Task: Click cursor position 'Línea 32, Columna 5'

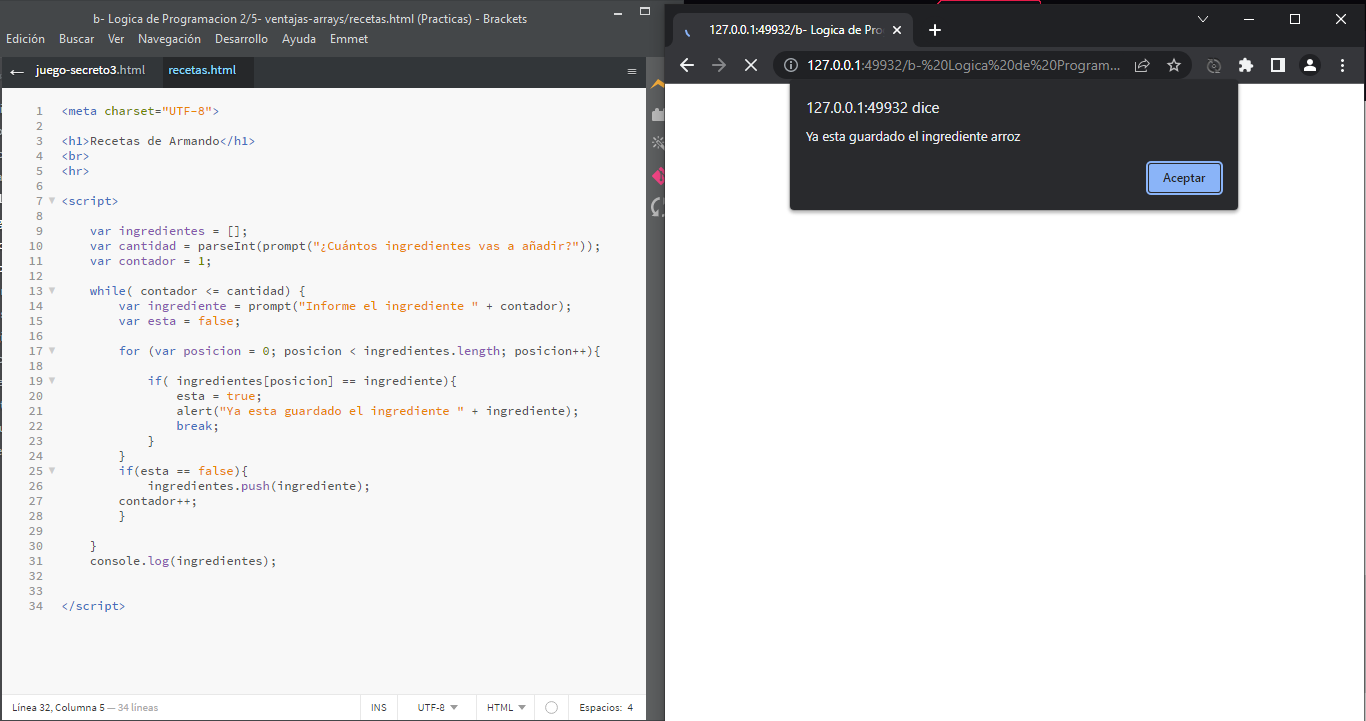Action: click(57, 708)
